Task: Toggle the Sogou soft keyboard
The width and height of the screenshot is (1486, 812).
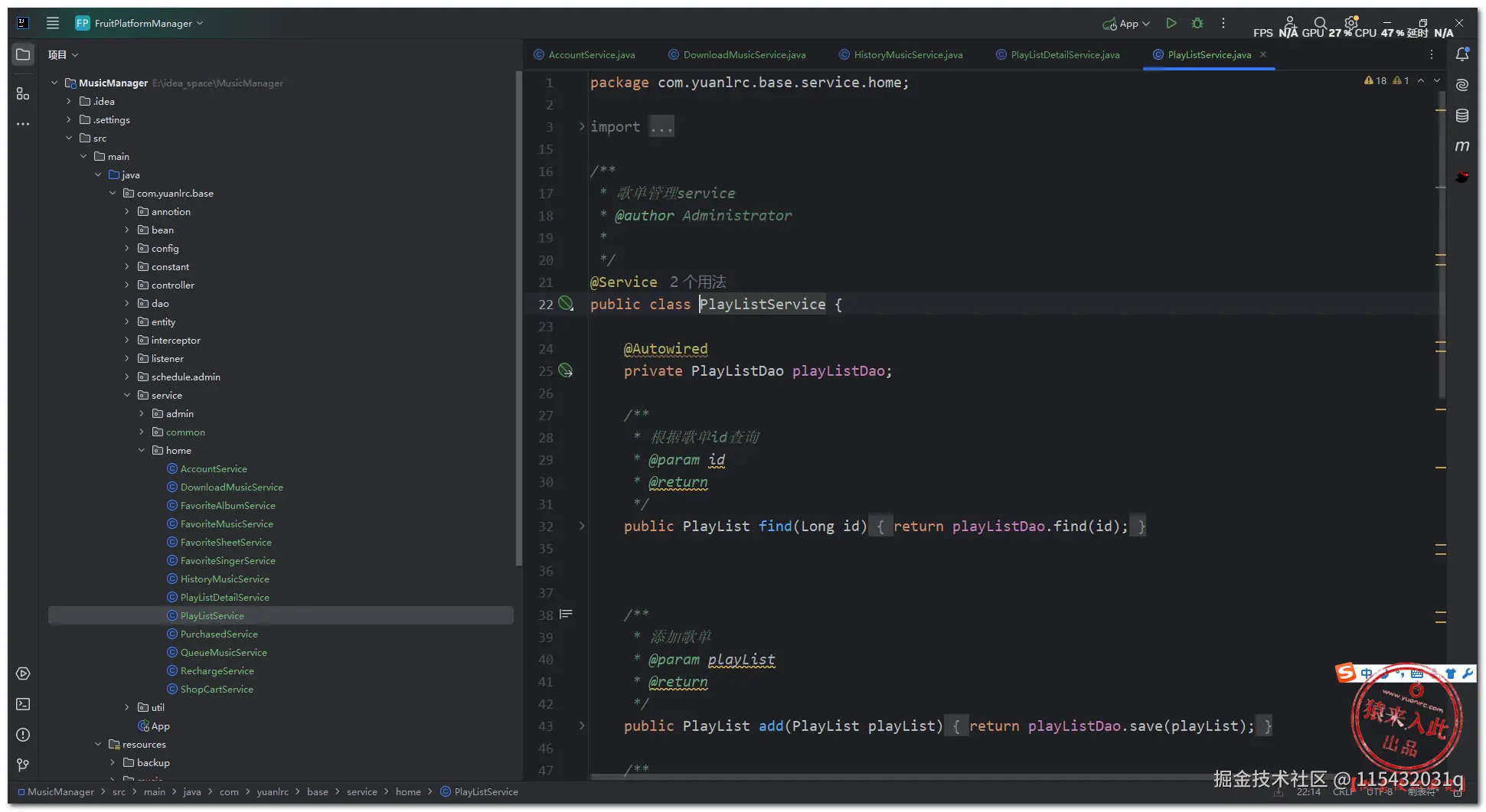Action: (x=1417, y=673)
